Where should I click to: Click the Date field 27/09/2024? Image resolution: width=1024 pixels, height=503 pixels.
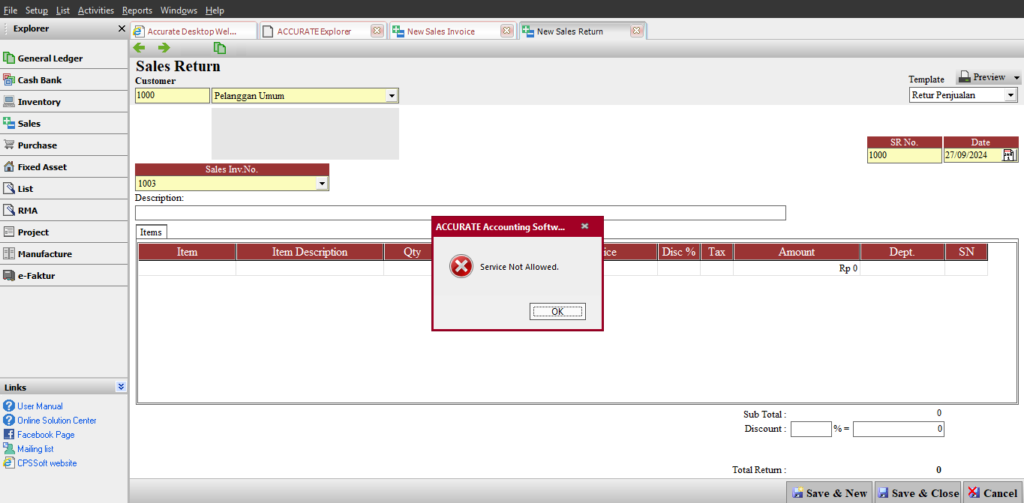tap(973, 155)
